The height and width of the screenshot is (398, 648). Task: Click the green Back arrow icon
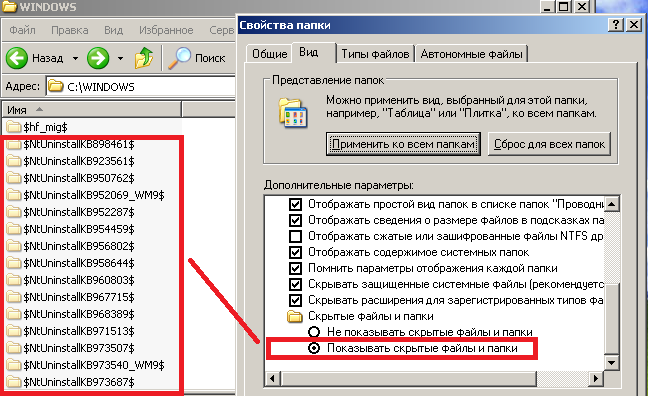click(17, 58)
